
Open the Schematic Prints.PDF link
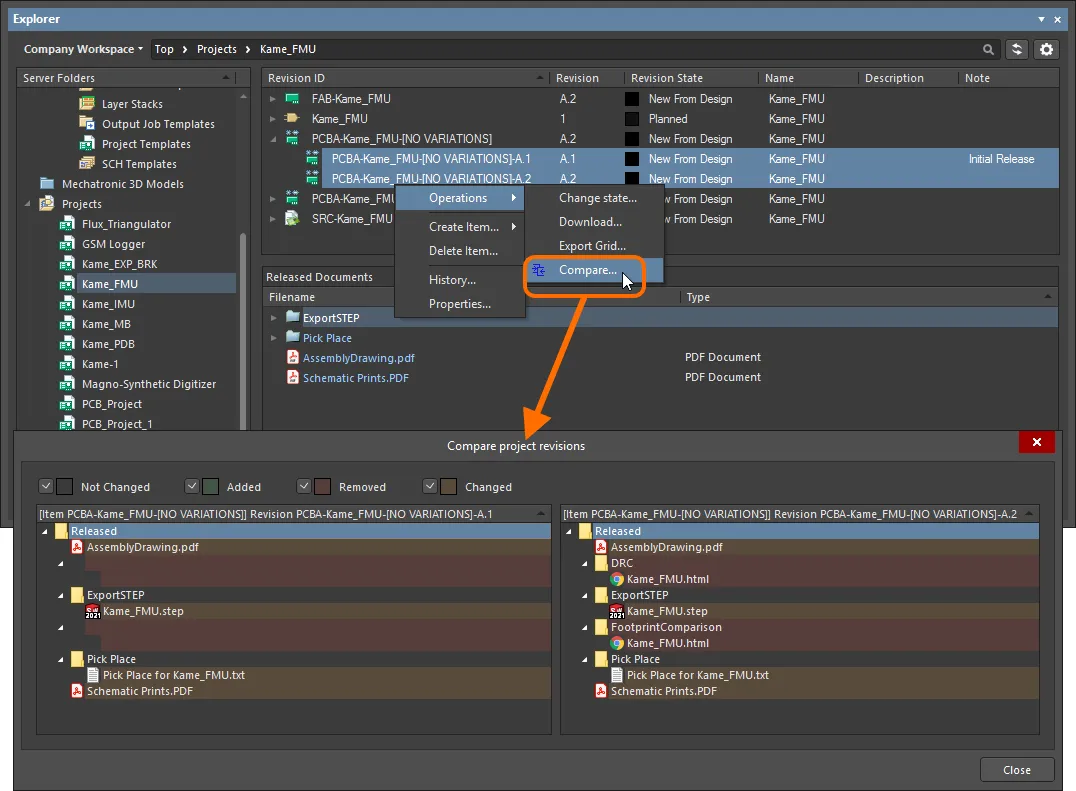355,378
